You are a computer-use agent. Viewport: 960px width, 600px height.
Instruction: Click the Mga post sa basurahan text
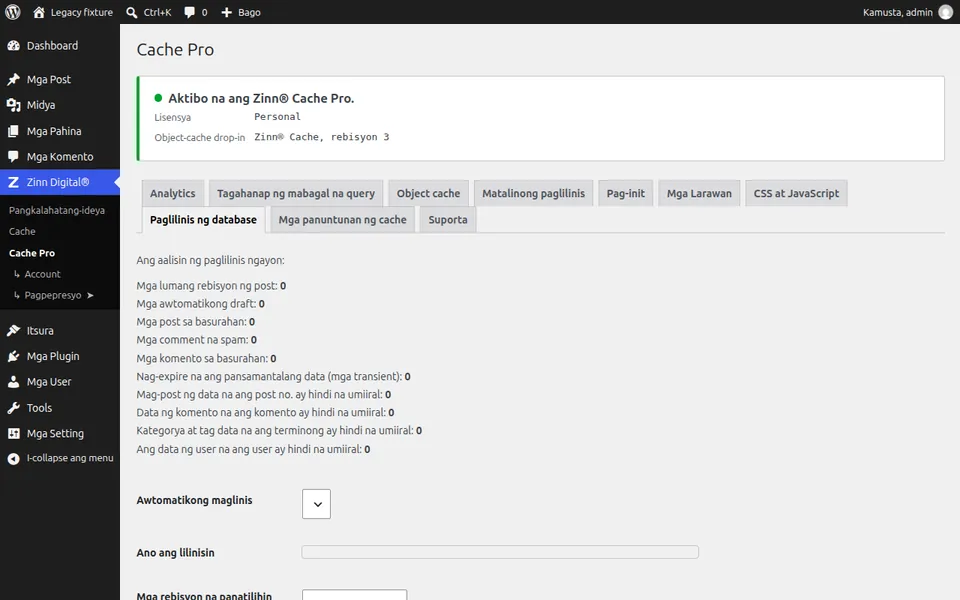point(196,322)
